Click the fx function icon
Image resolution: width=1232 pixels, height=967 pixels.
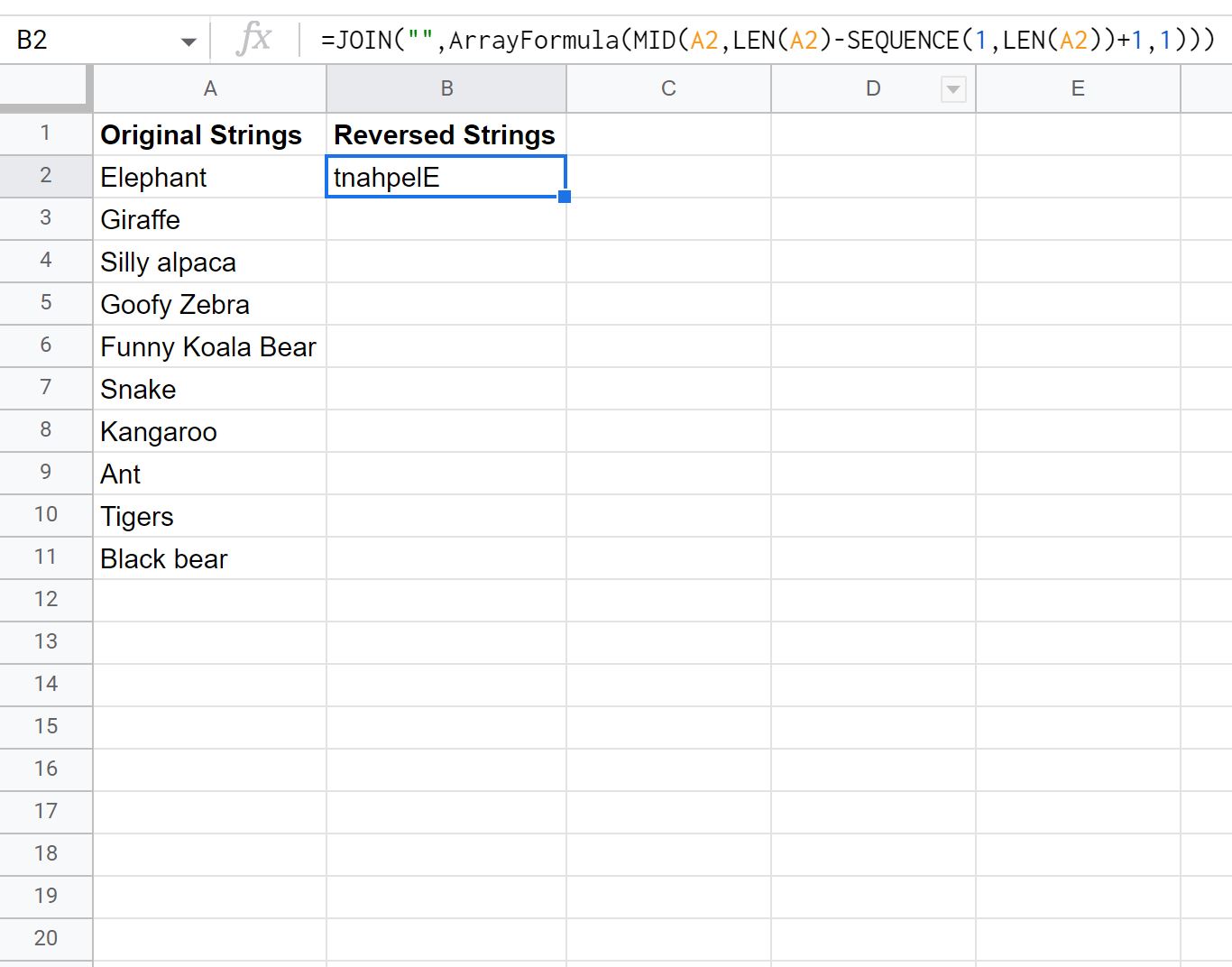(253, 39)
